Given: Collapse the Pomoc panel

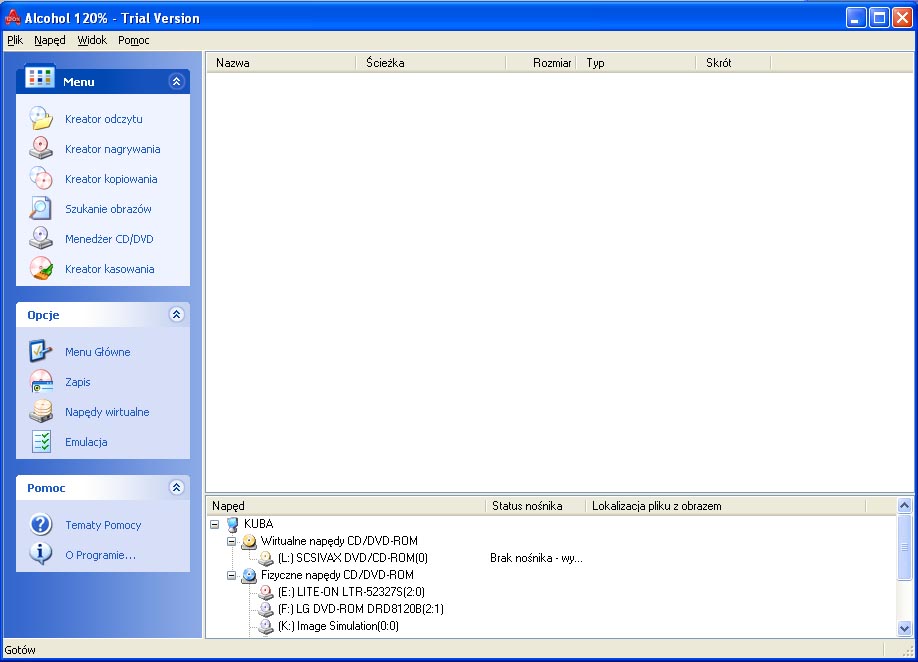Looking at the screenshot, I should (176, 487).
